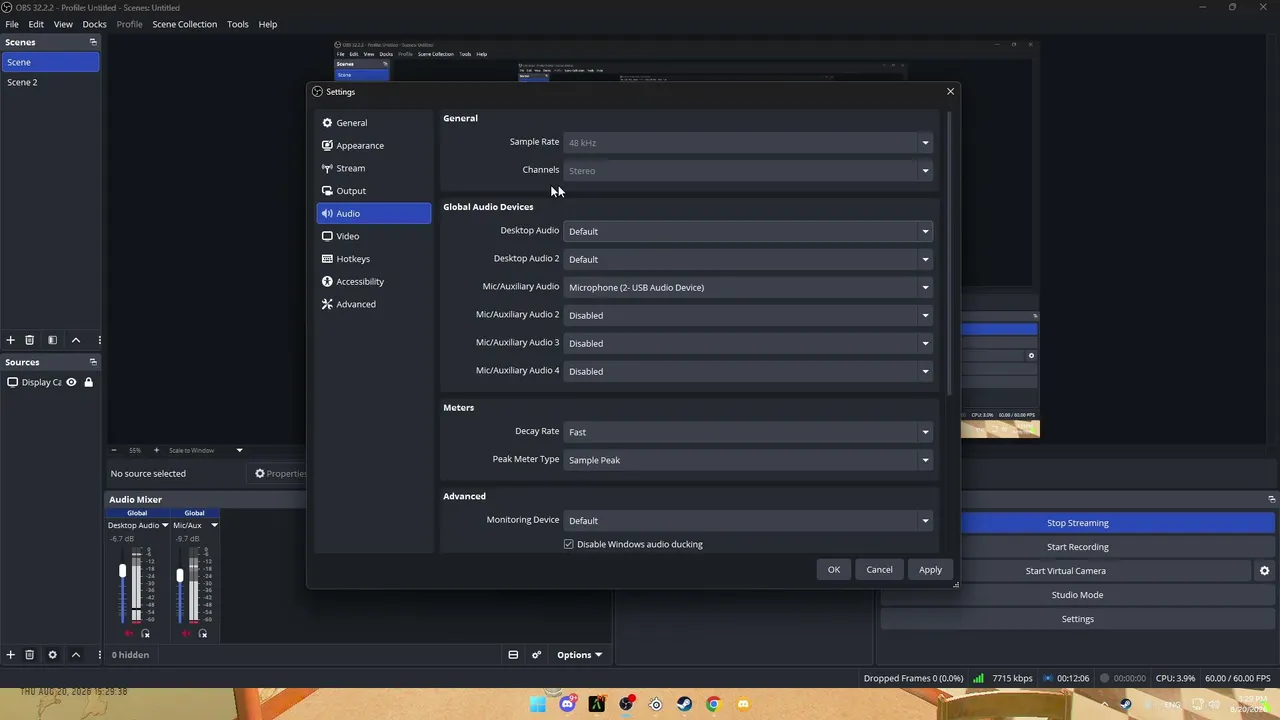
Task: Click Stop Streaming button
Action: point(1077,523)
